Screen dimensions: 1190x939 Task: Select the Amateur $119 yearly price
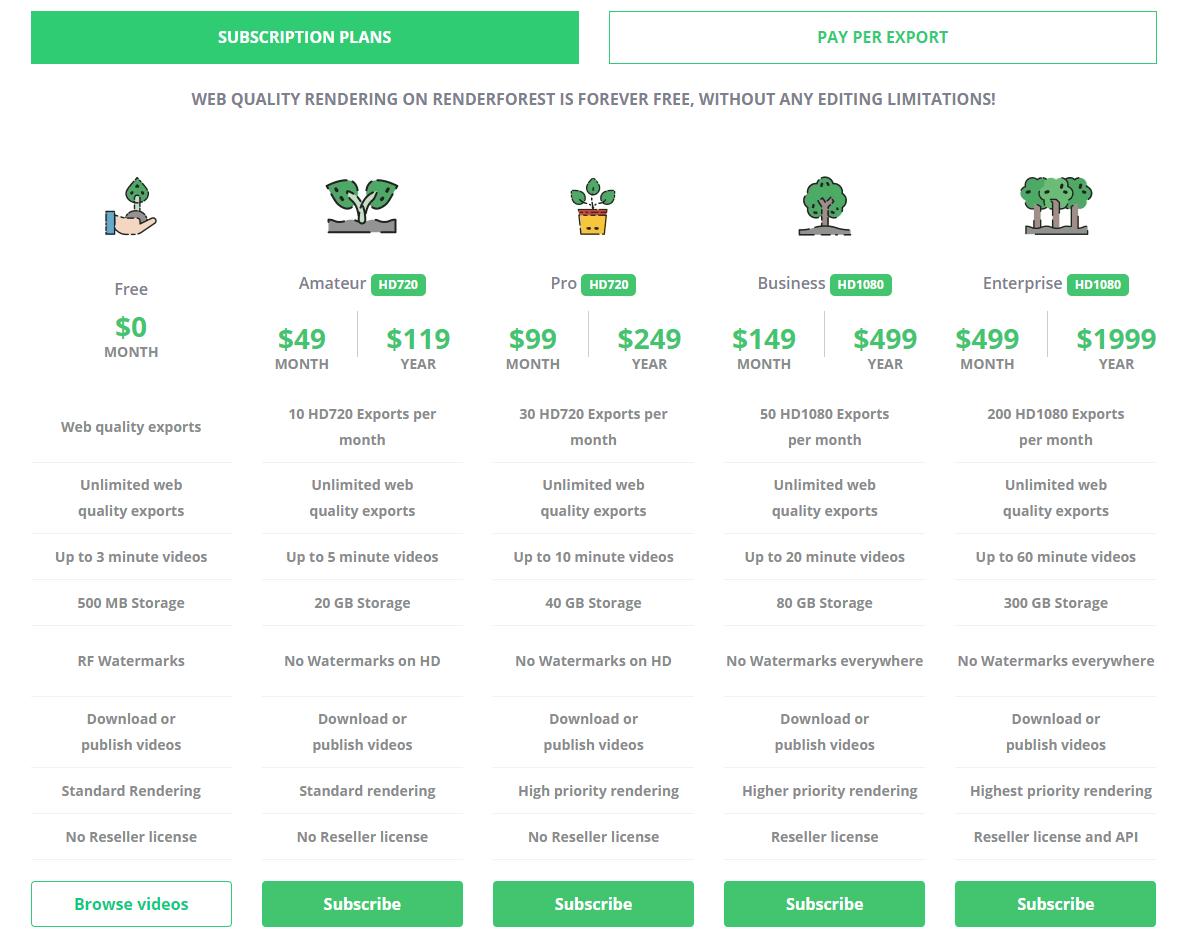[418, 348]
